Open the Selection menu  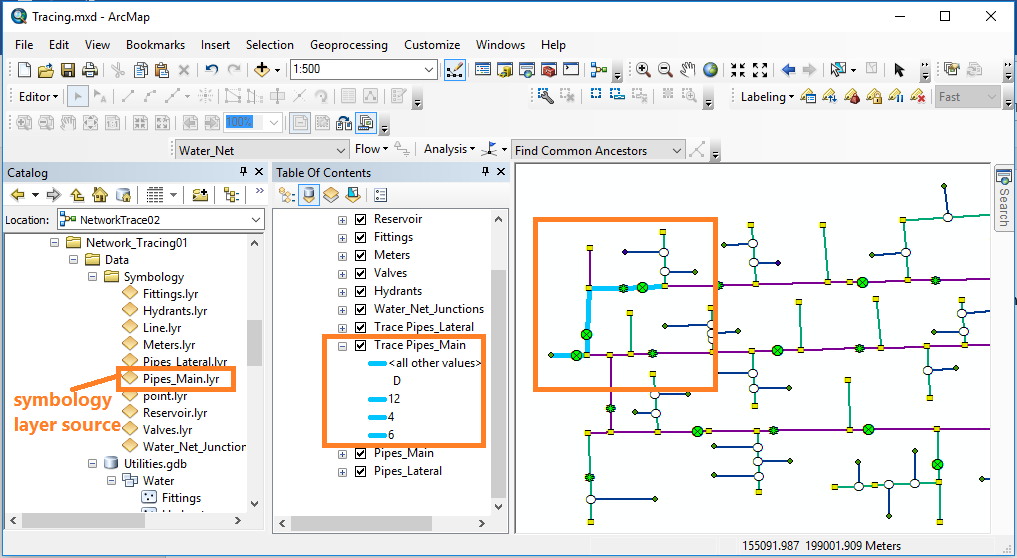pyautogui.click(x=270, y=45)
